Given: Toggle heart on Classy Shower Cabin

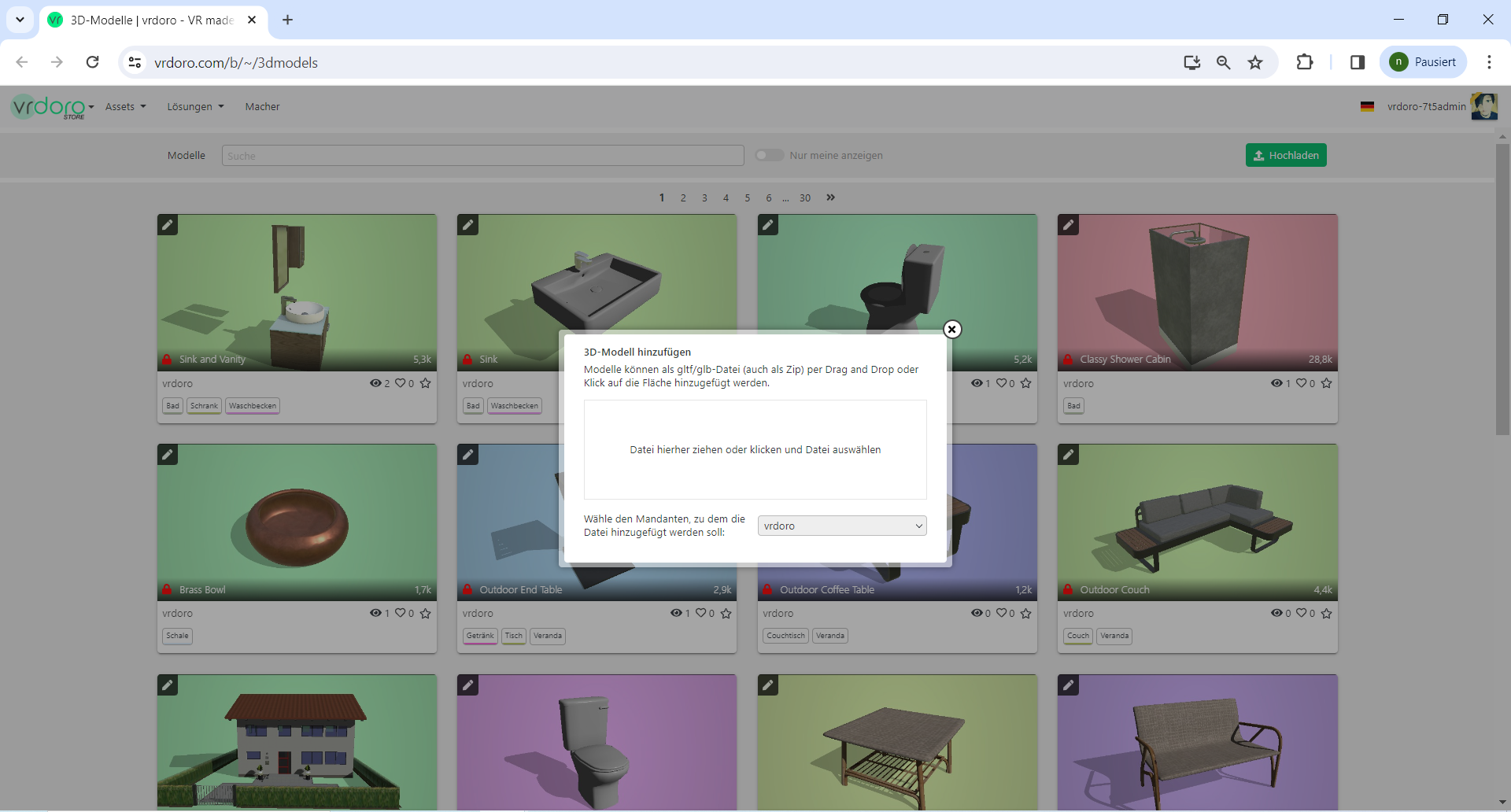Looking at the screenshot, I should [1302, 383].
